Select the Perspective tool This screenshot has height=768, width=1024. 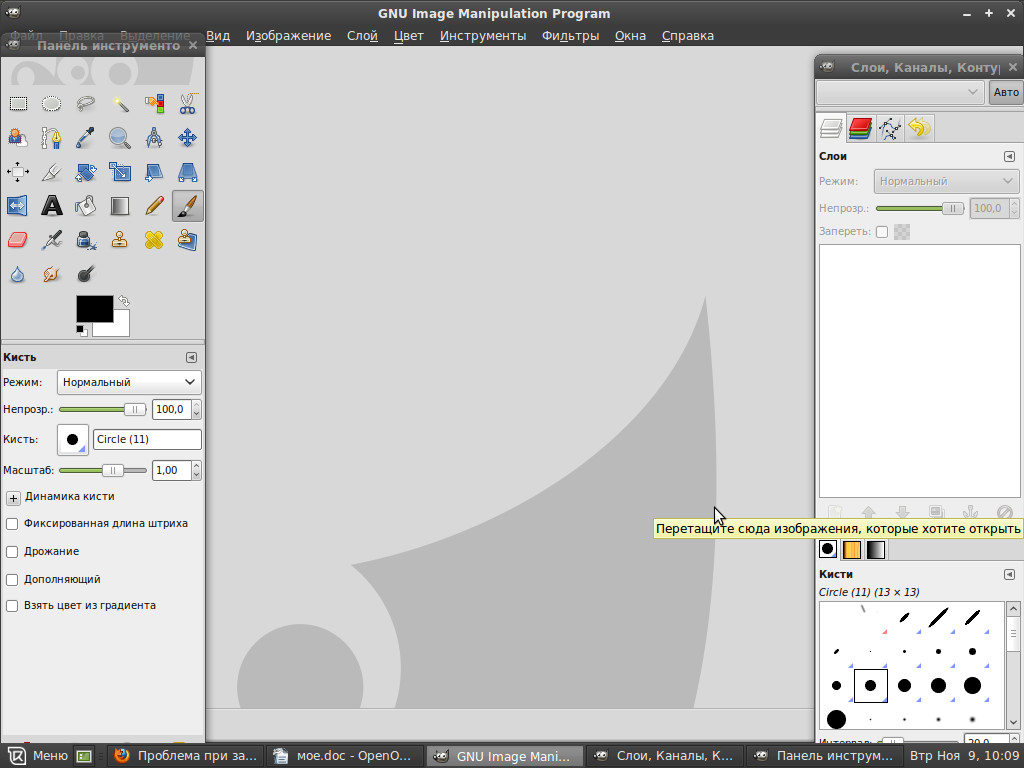[187, 172]
